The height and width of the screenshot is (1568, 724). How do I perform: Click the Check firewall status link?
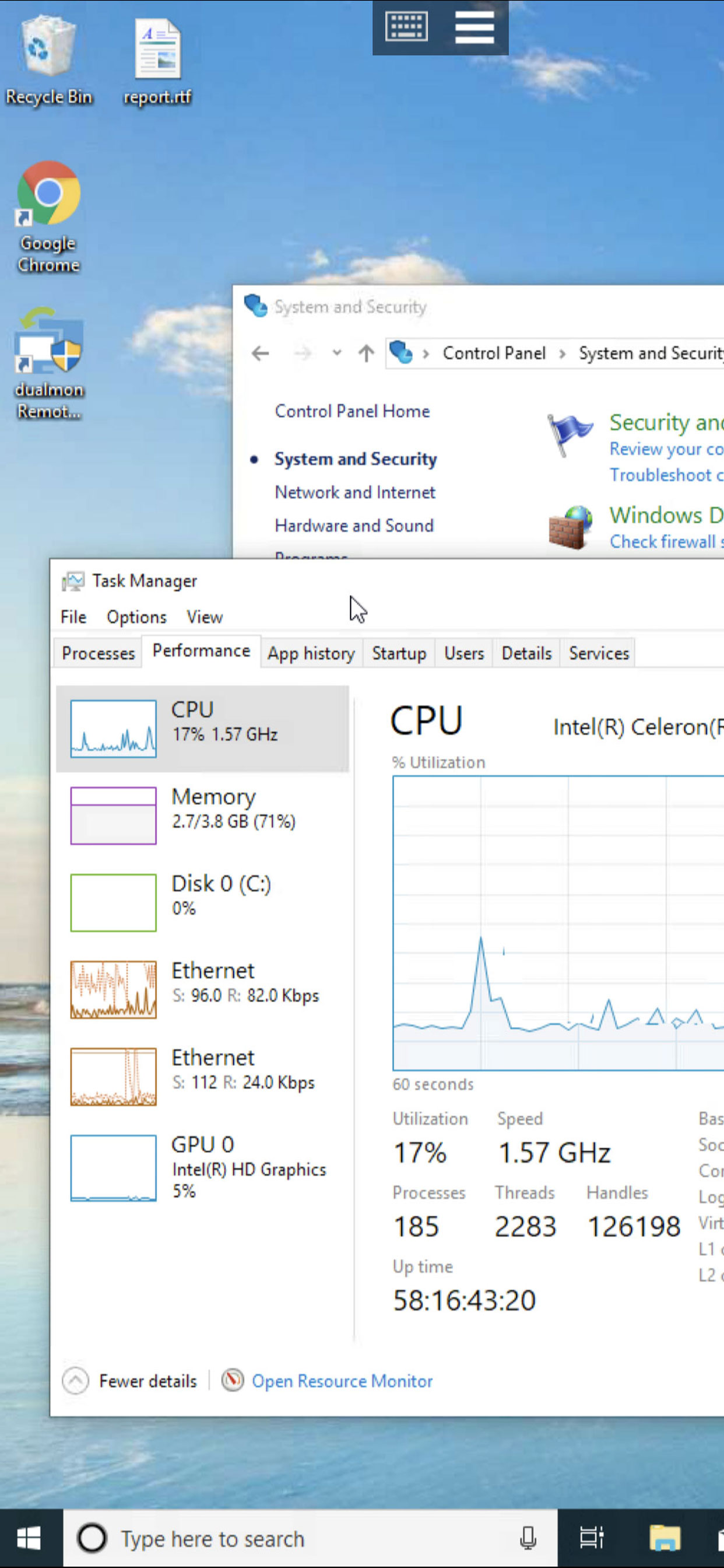coord(667,542)
